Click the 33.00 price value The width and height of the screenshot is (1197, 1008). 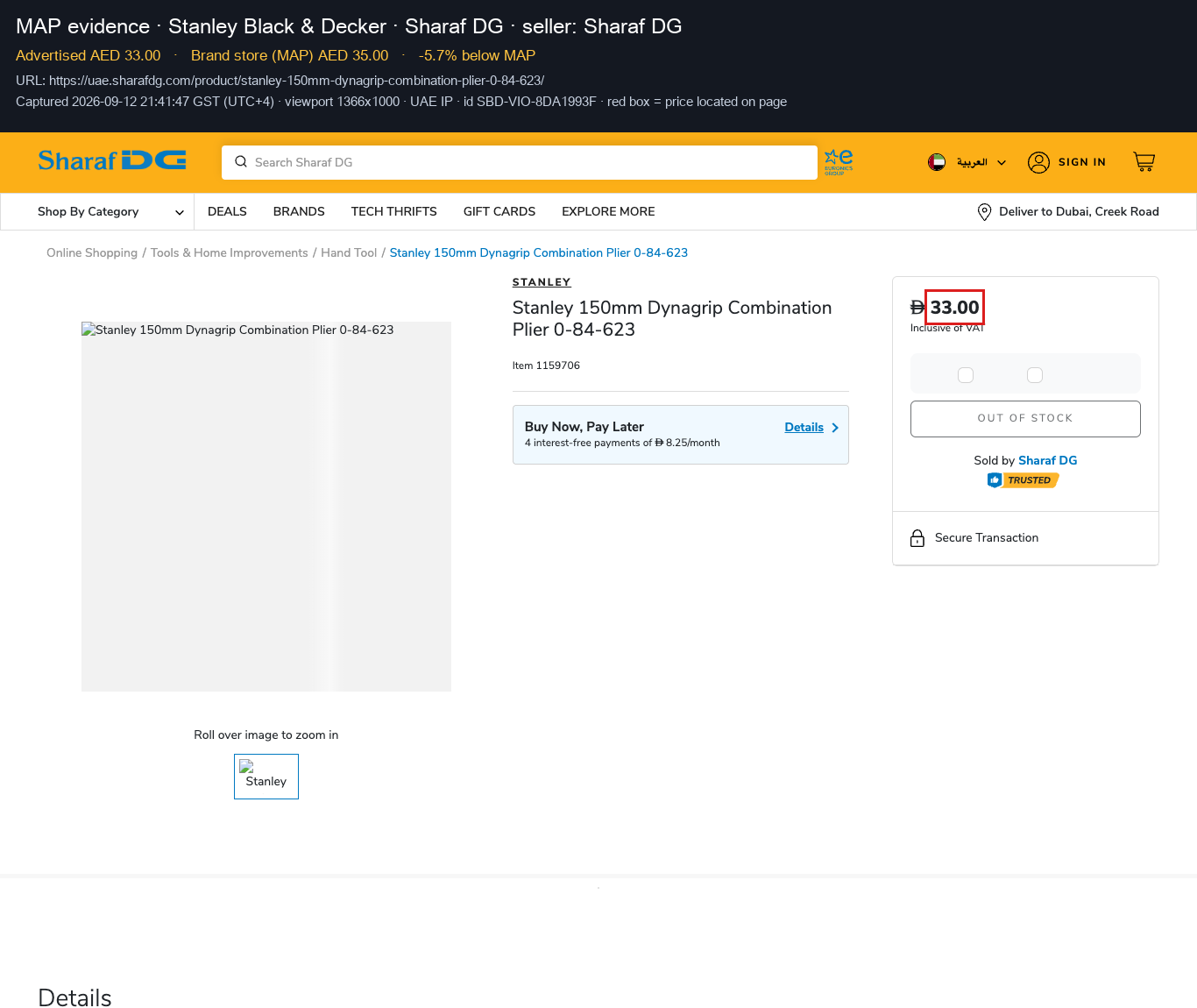(x=954, y=308)
